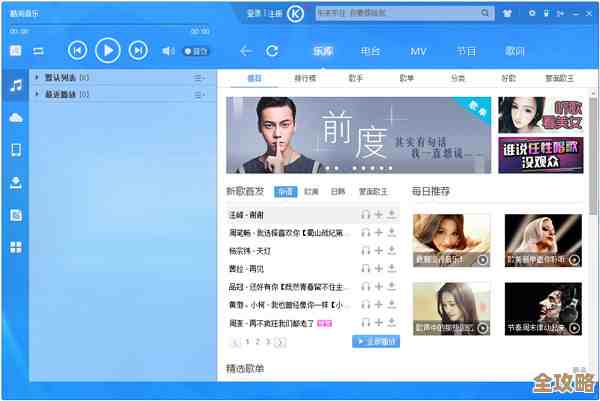Click the sidebar icon below the download icon
Image resolution: width=600 pixels, height=401 pixels.
[16, 215]
